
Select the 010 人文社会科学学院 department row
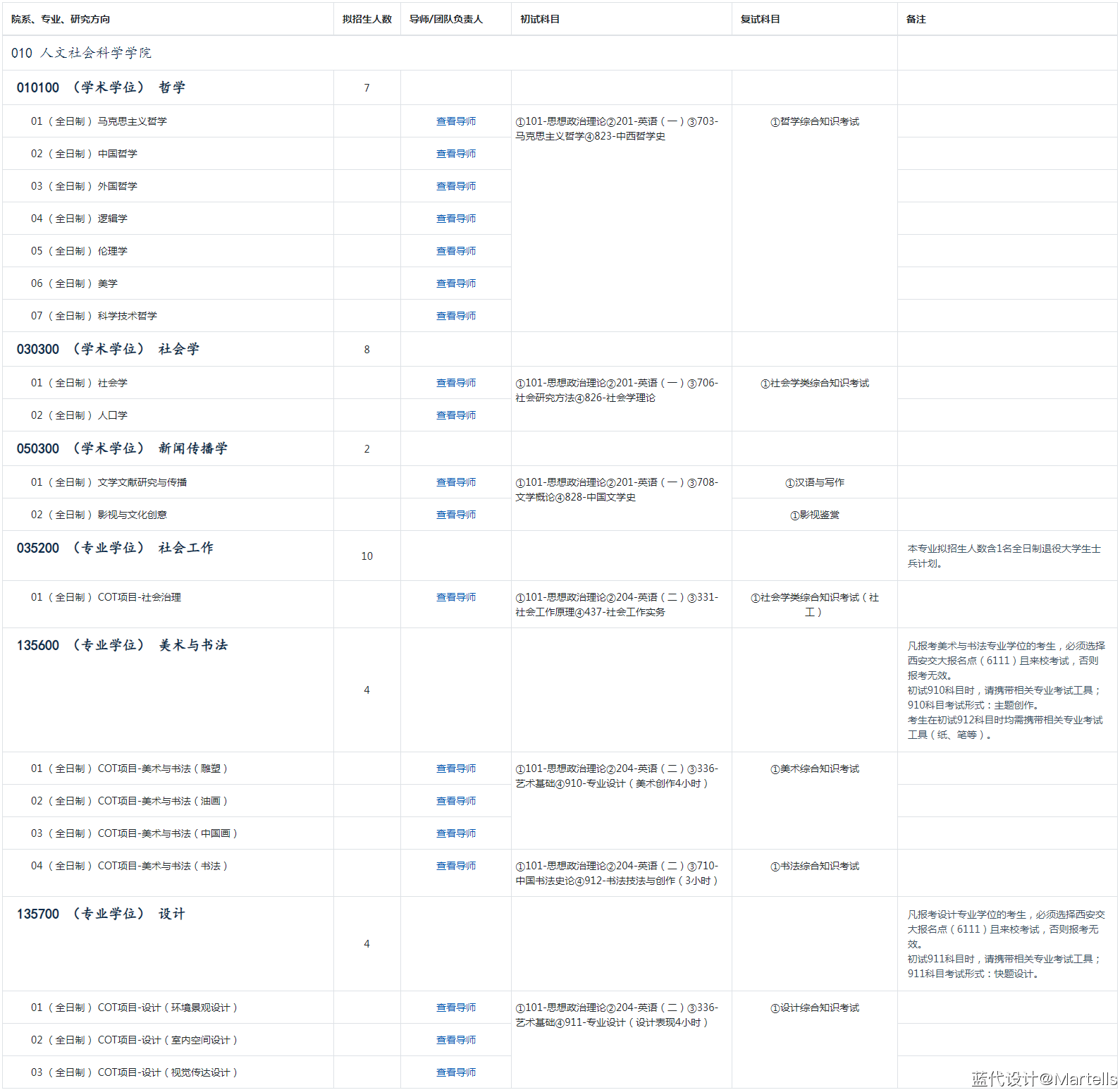[81, 53]
